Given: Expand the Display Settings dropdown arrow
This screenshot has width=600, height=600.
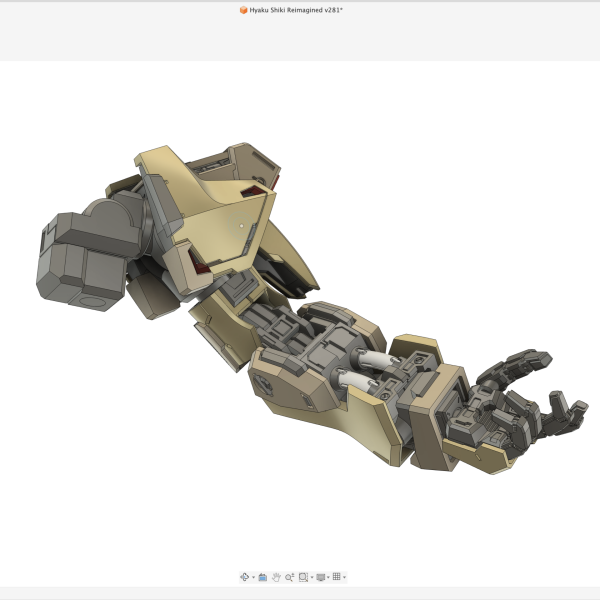Looking at the screenshot, I should pos(328,577).
